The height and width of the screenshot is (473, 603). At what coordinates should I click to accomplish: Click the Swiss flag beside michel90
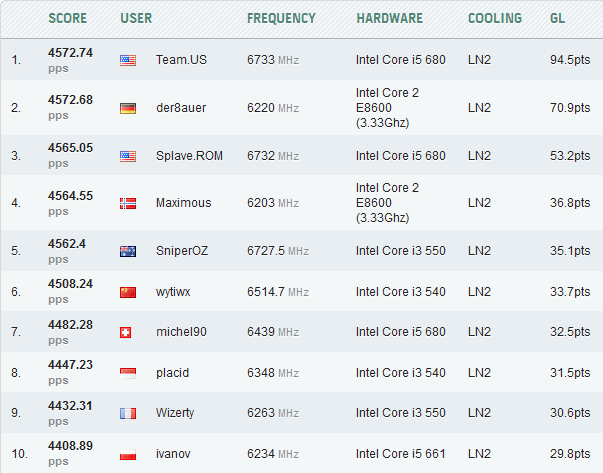tap(125, 332)
